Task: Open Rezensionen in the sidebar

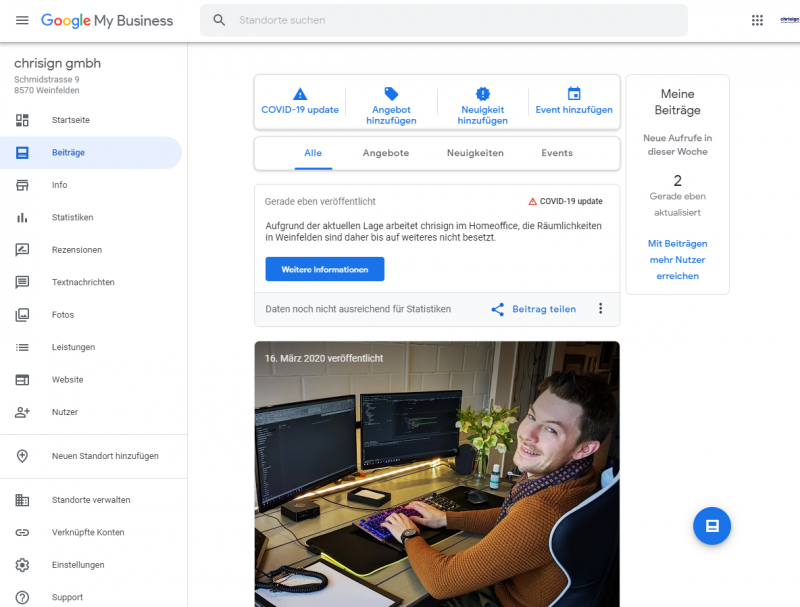Action: pos(91,250)
